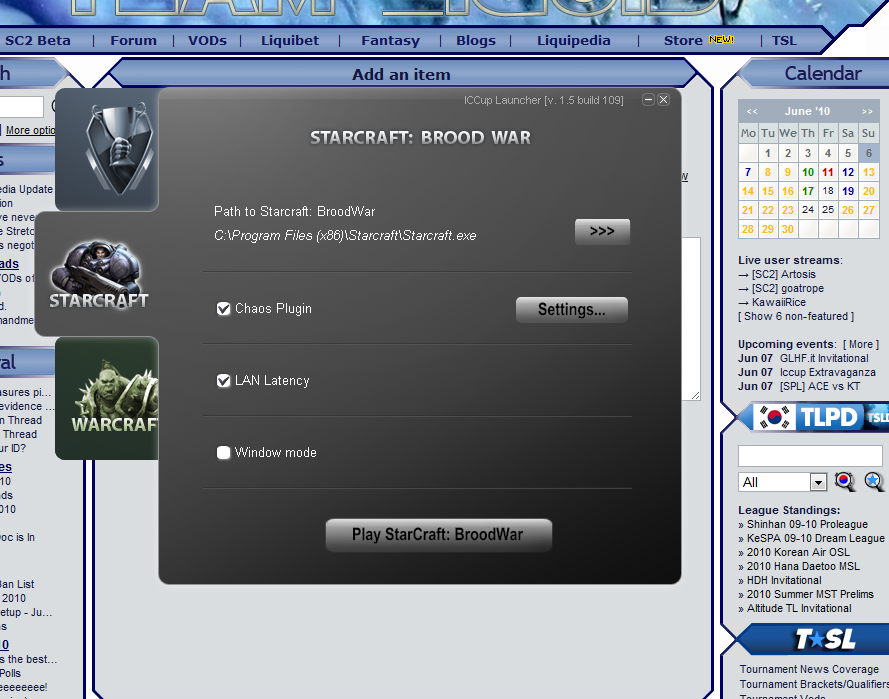Viewport: 889px width, 699px height.
Task: Click the Starcraft.exe path text
Action: 345,236
